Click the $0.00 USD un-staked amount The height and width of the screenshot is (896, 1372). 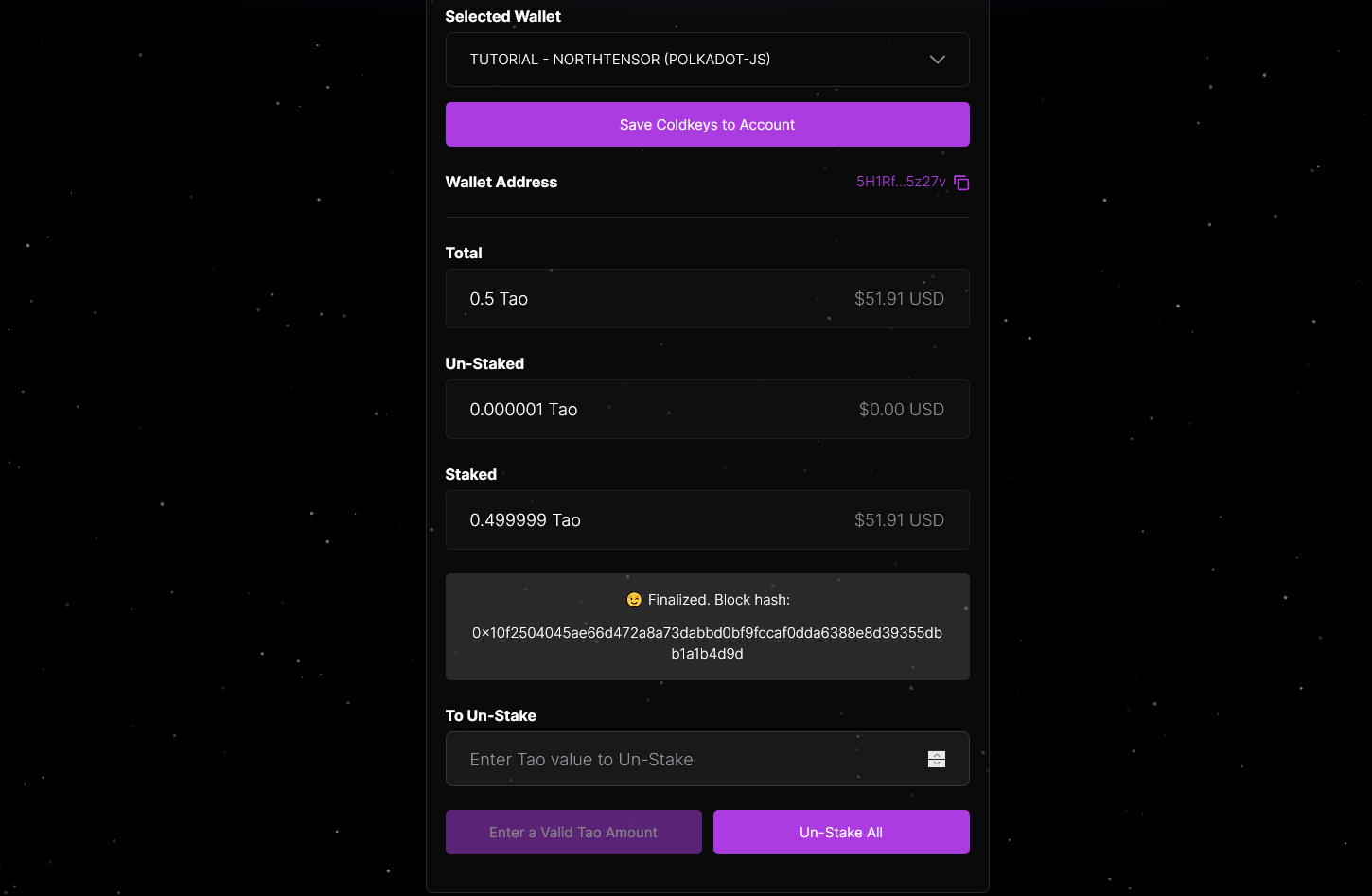pos(901,410)
